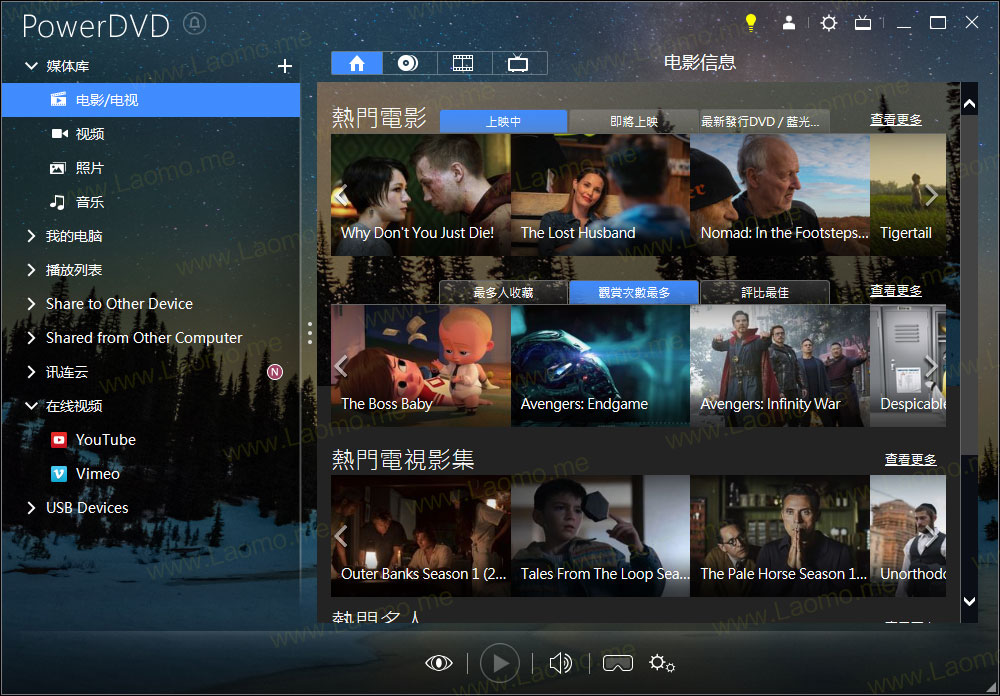This screenshot has height=696, width=1000.
Task: Collapse the 媒体库 section
Action: pyautogui.click(x=31, y=66)
